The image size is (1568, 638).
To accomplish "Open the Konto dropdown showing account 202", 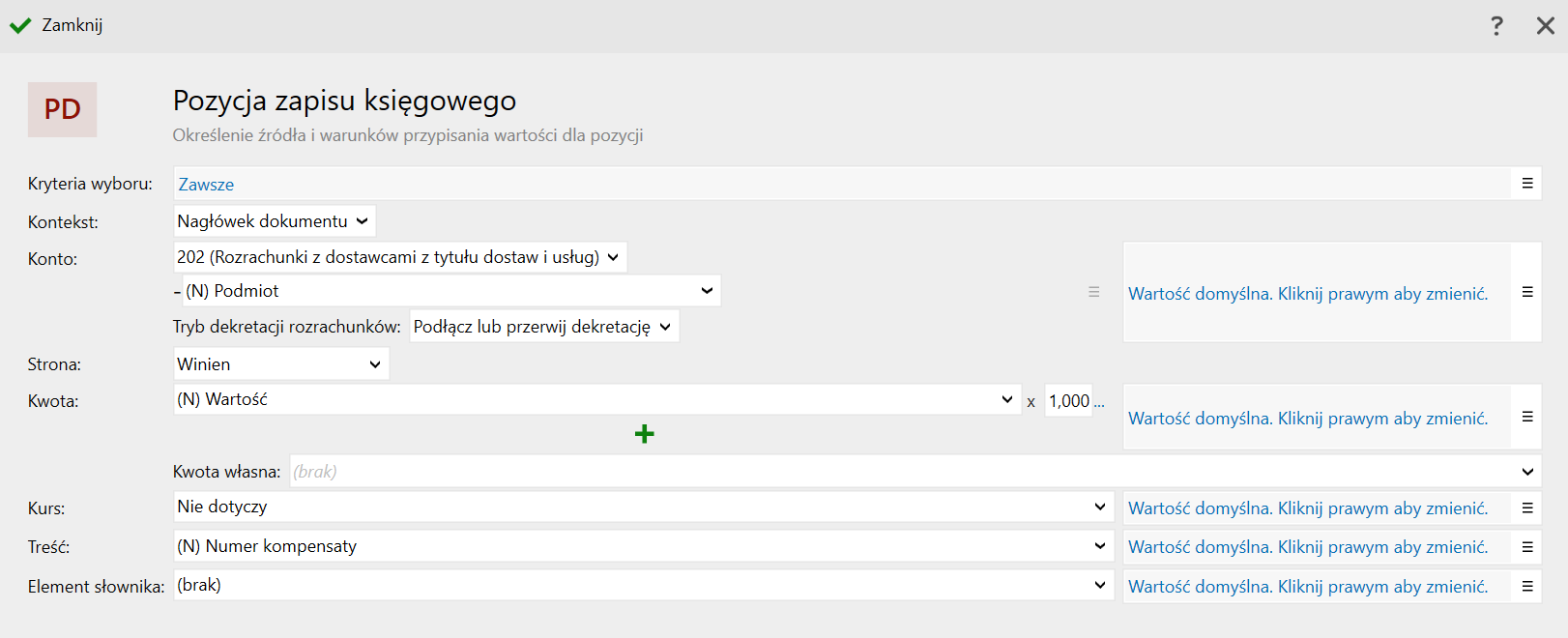I will (399, 257).
